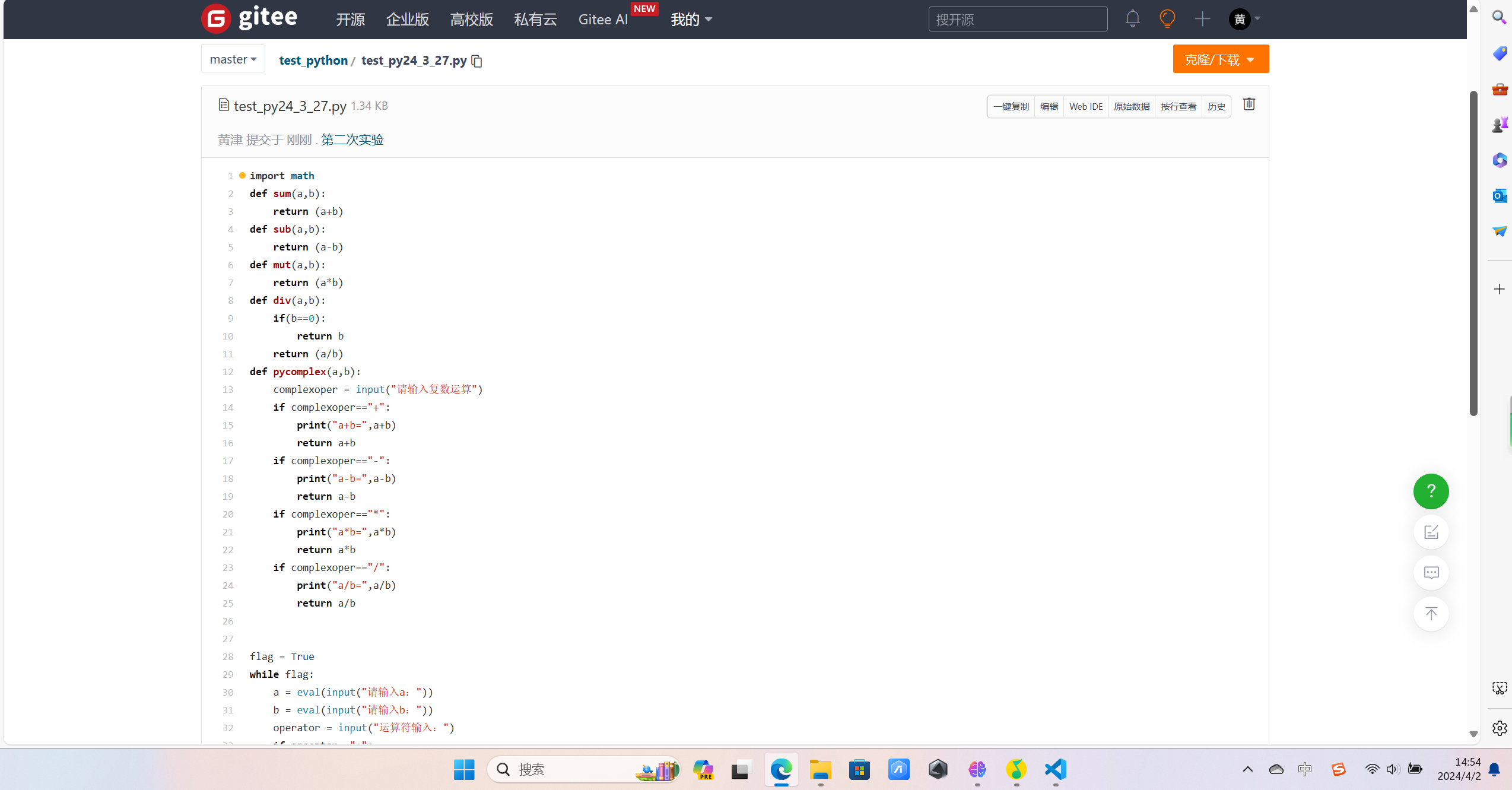This screenshot has width=1512, height=790.
Task: Click the orange lightbulb icon
Action: (1167, 19)
